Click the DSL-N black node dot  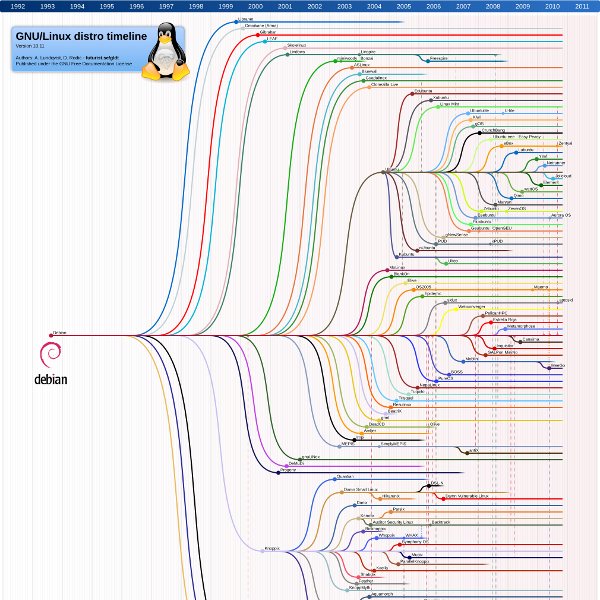coord(429,486)
